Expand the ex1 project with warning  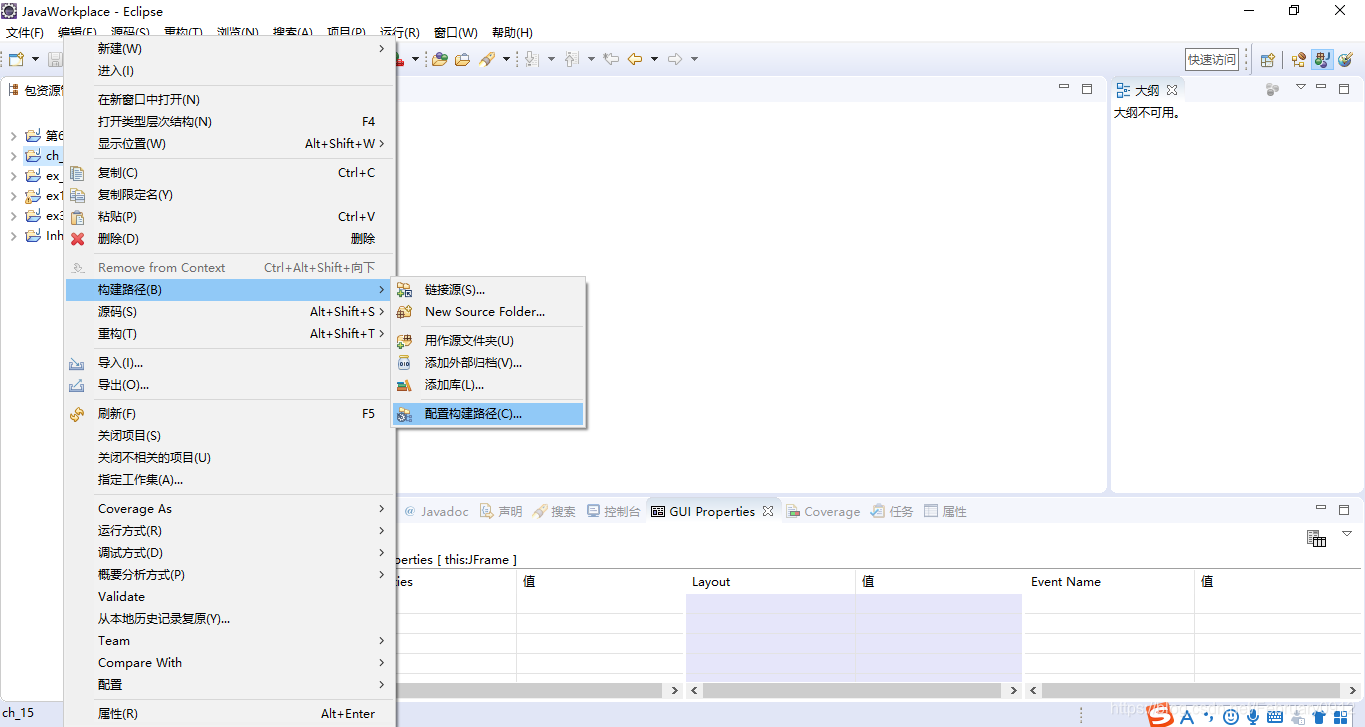click(13, 196)
